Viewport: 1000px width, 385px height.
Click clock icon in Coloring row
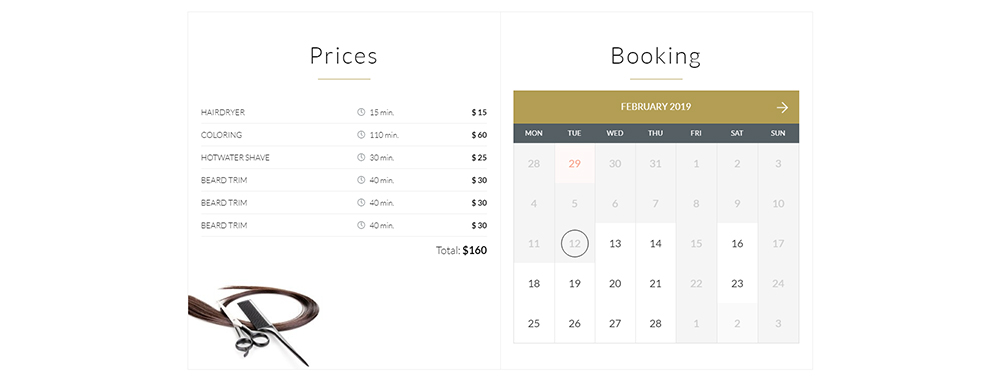[x=361, y=135]
